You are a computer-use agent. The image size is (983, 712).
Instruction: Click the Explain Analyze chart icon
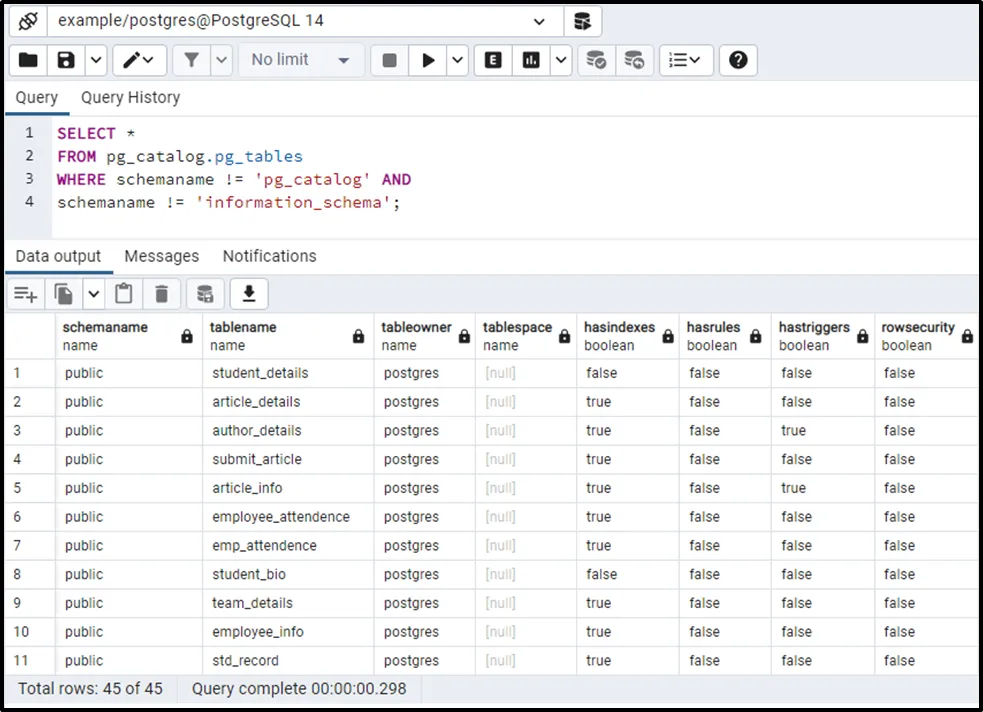531,60
